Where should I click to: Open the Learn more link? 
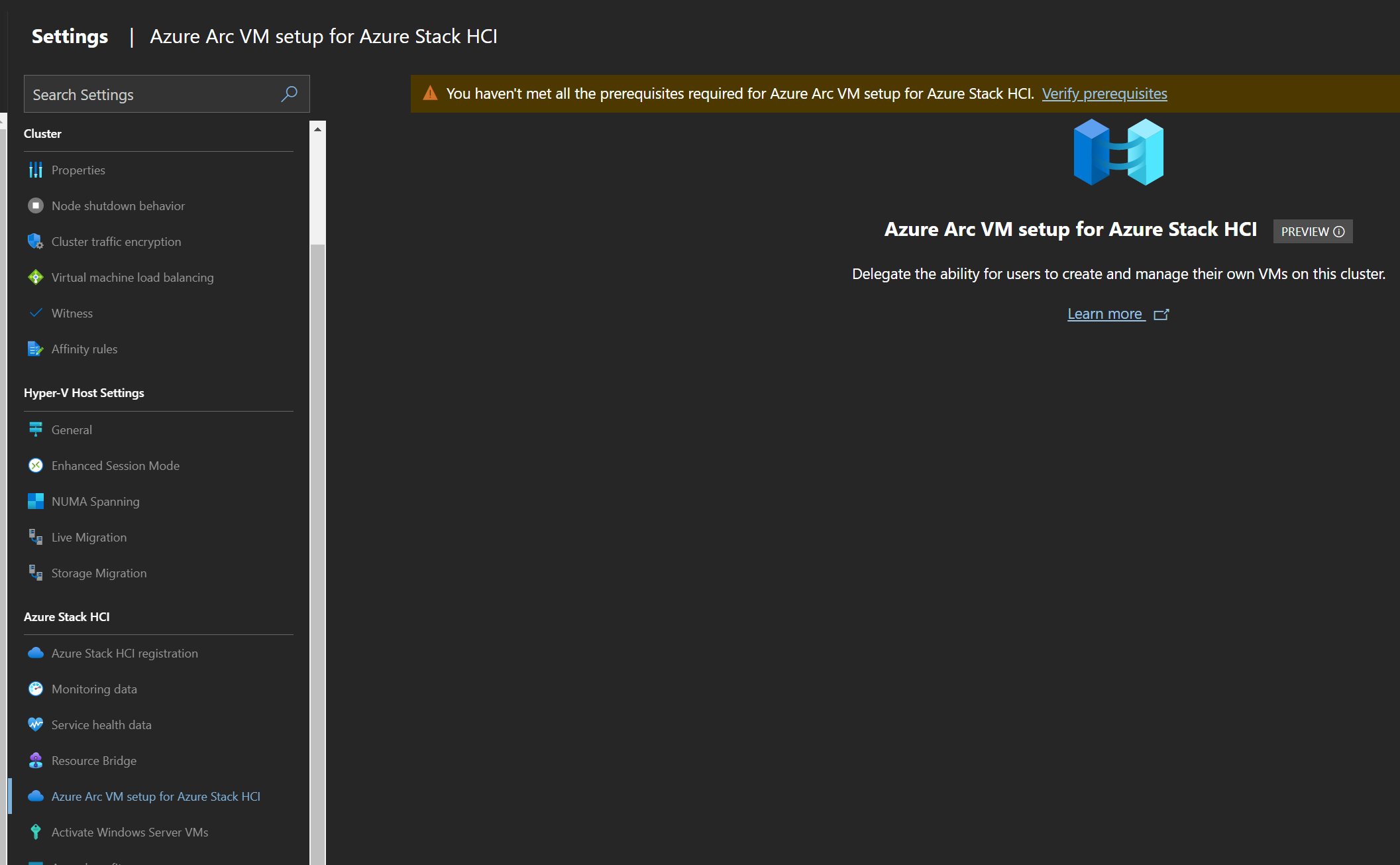(1105, 314)
